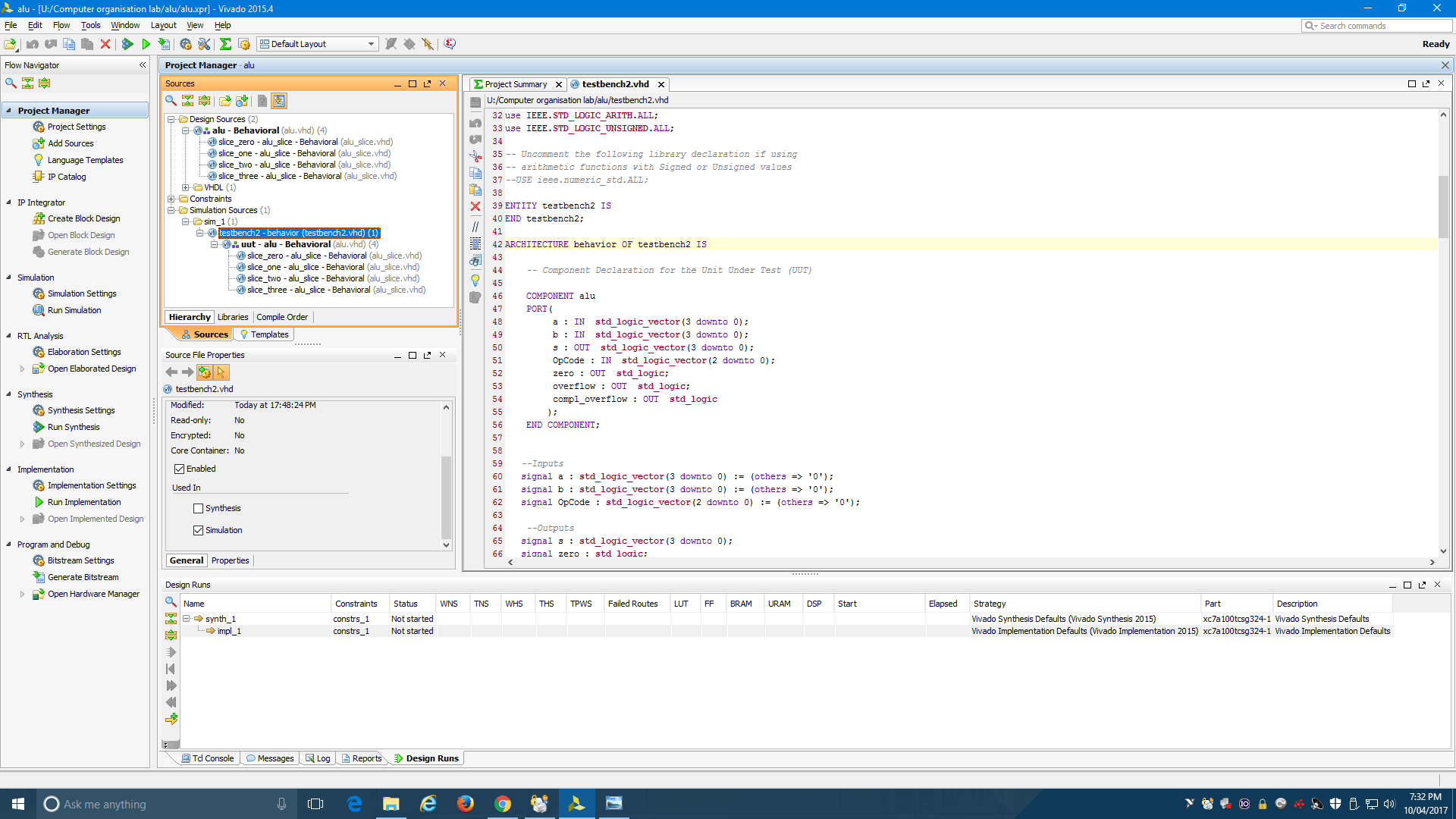Click Open File icon in Sources toolbar
The width and height of the screenshot is (1456, 819).
tap(225, 101)
